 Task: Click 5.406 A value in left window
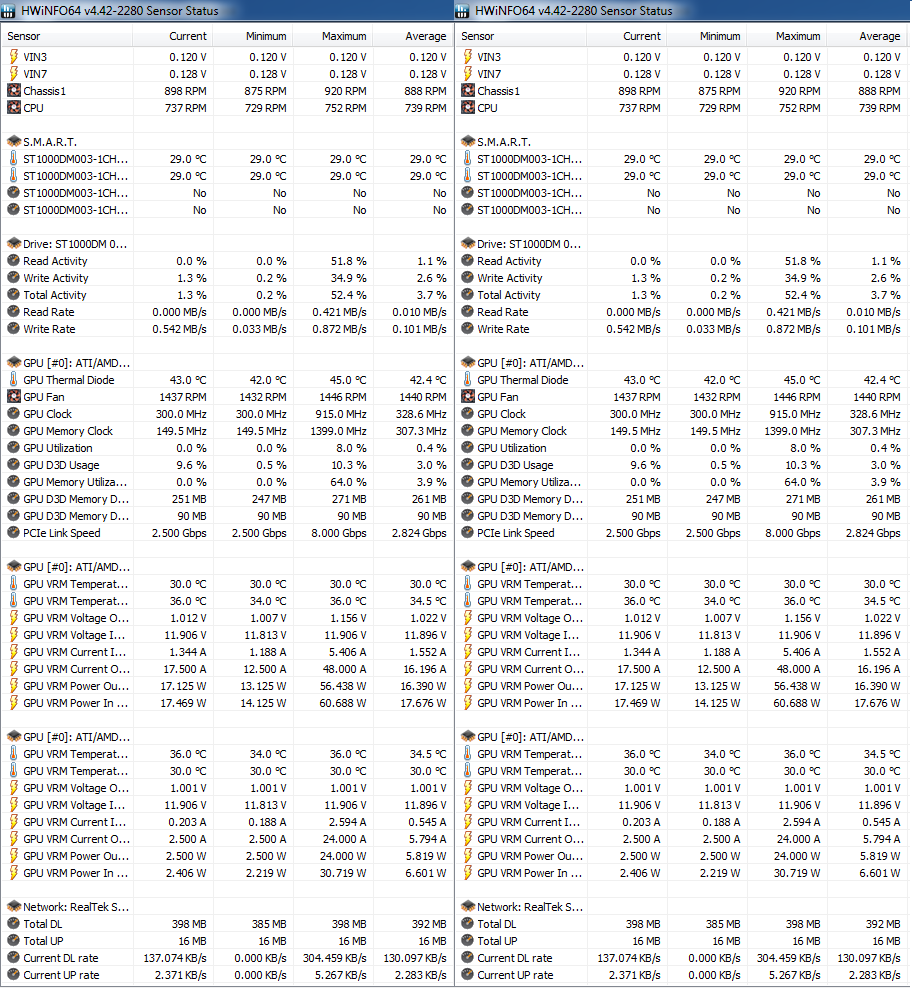[x=348, y=652]
